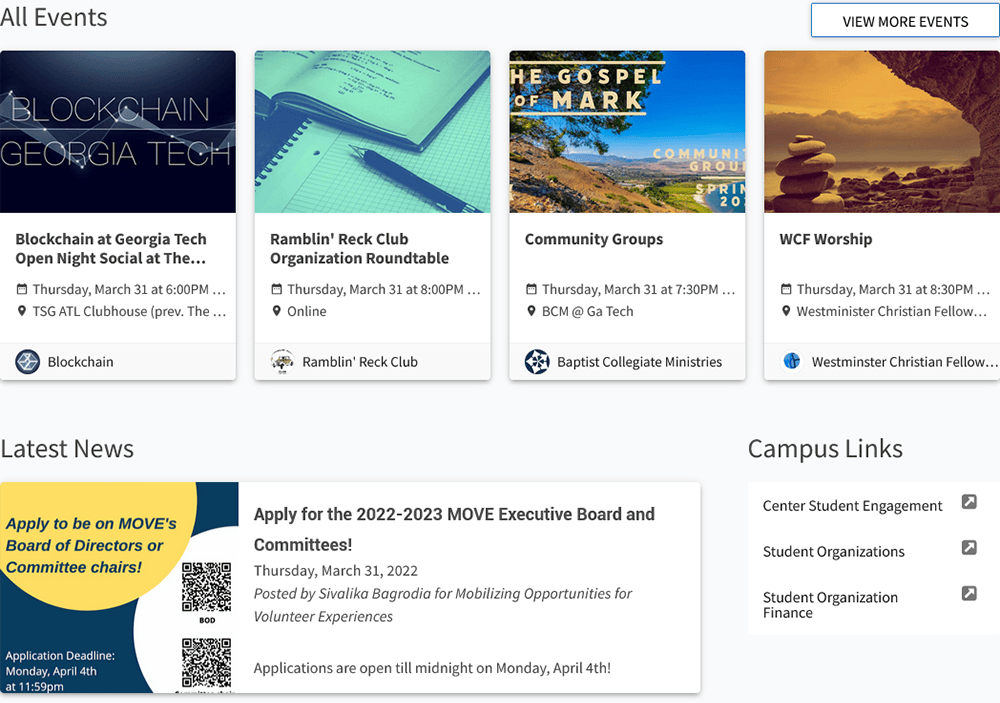This screenshot has width=1000, height=703.
Task: Click the 'Online' location text
Action: pos(307,311)
